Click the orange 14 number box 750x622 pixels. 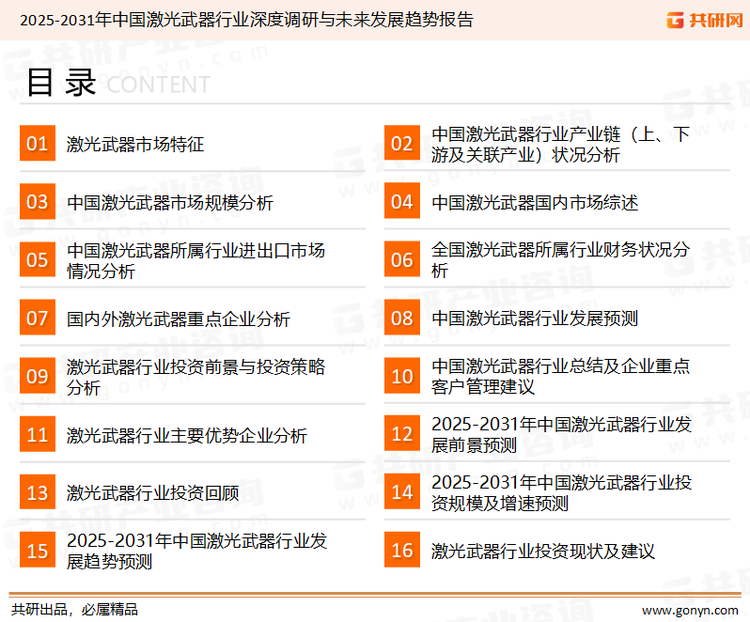click(x=402, y=492)
